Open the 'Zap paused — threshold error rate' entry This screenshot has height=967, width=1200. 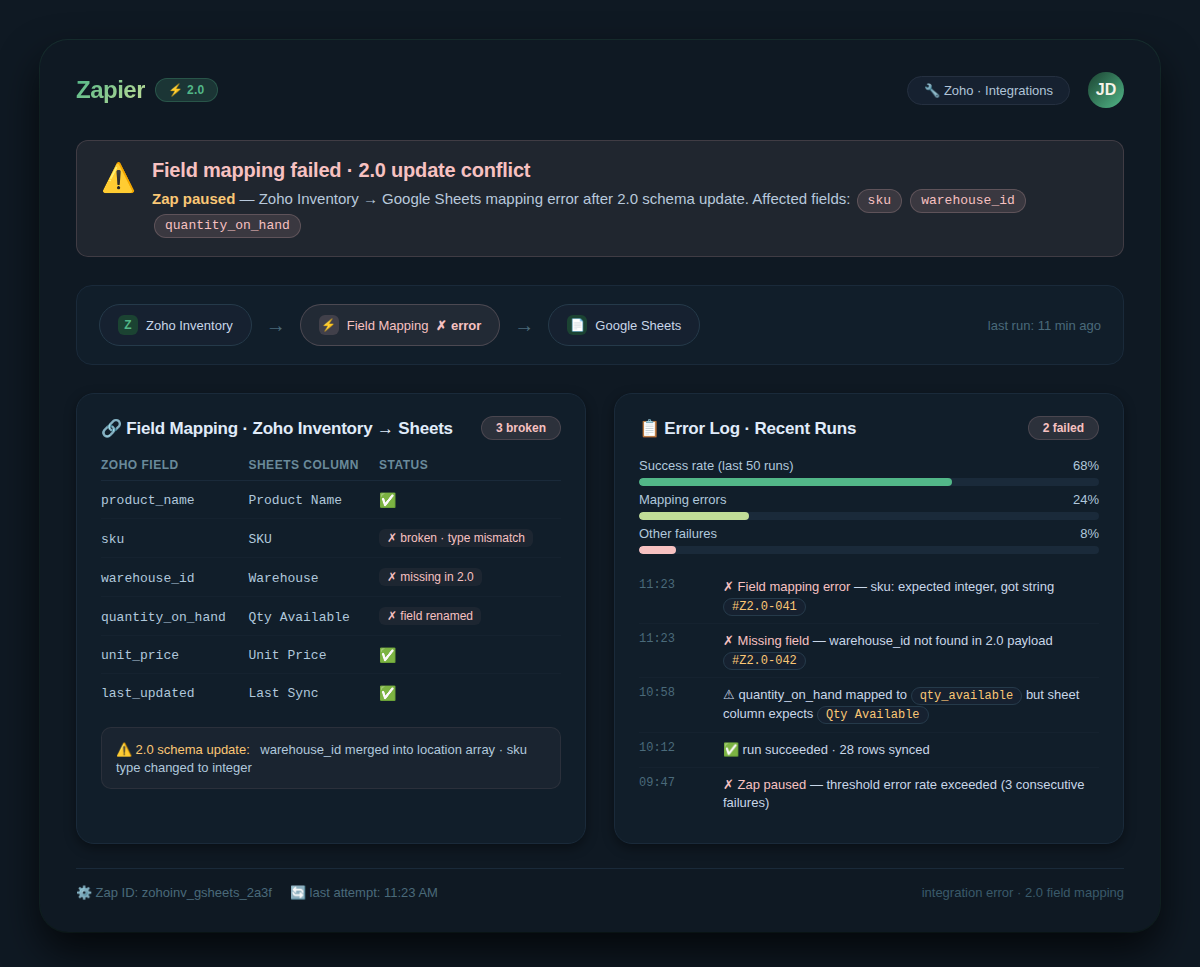pos(869,793)
